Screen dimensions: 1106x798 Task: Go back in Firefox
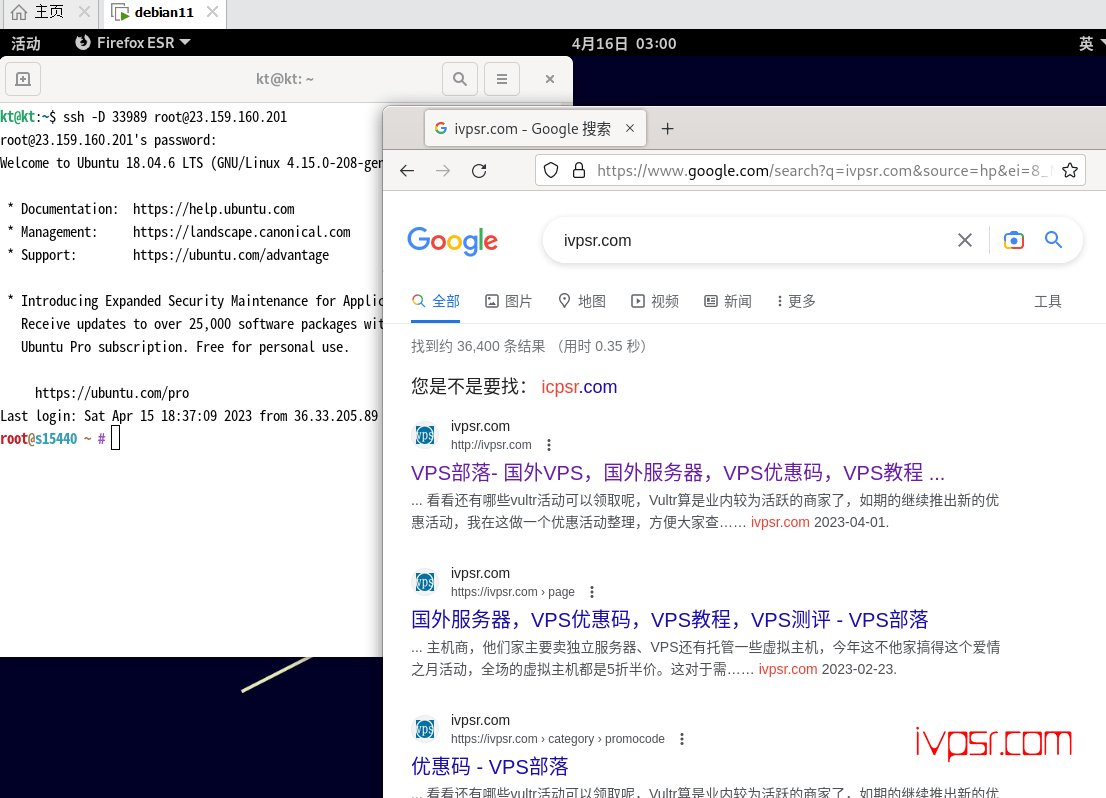click(x=407, y=171)
